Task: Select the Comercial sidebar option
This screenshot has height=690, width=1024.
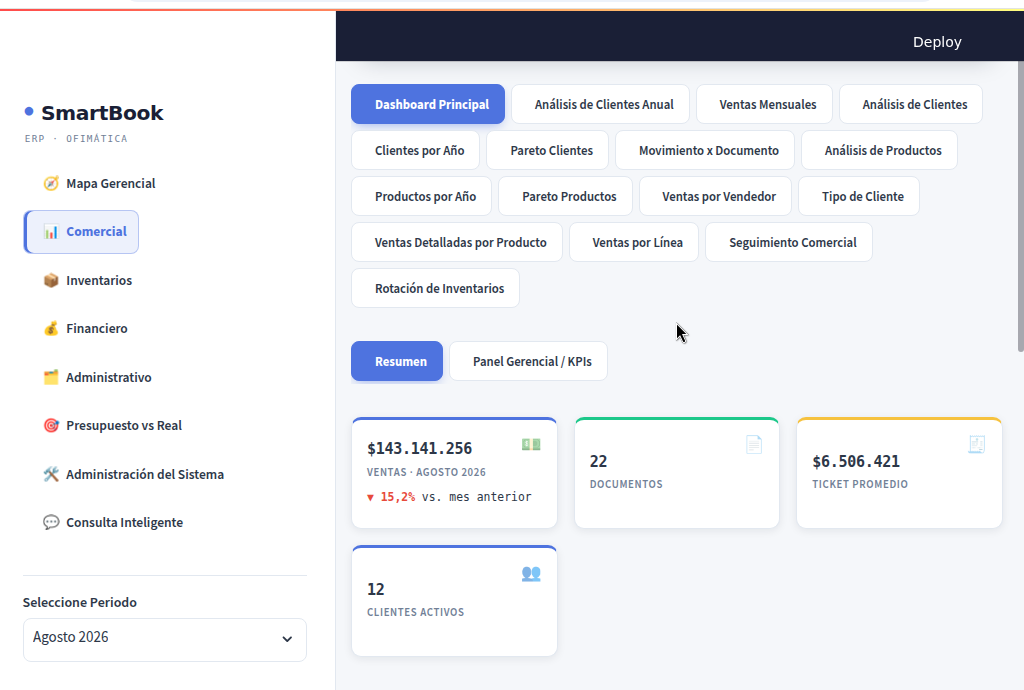Action: tap(82, 232)
